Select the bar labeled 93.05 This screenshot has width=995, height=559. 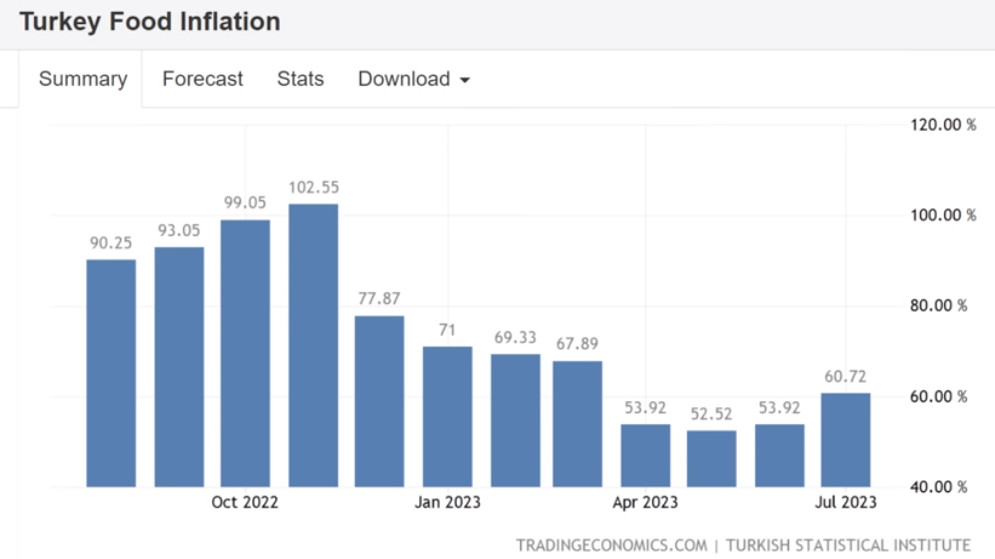click(180, 367)
